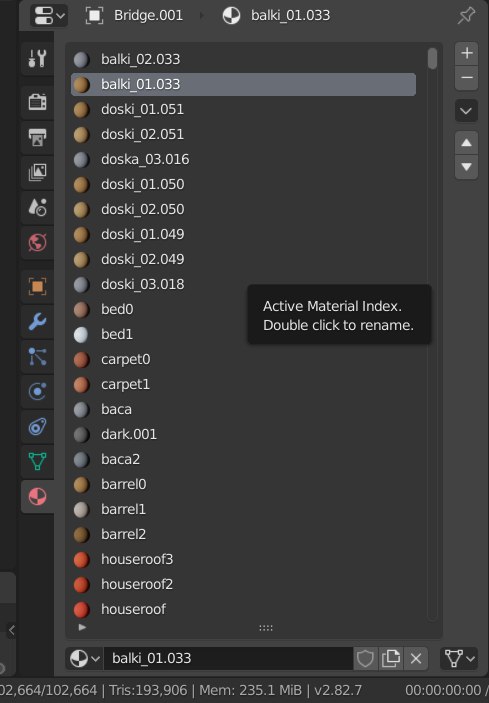Image resolution: width=489 pixels, height=703 pixels.
Task: Click the bed1 white material preview sphere
Action: pyautogui.click(x=81, y=334)
